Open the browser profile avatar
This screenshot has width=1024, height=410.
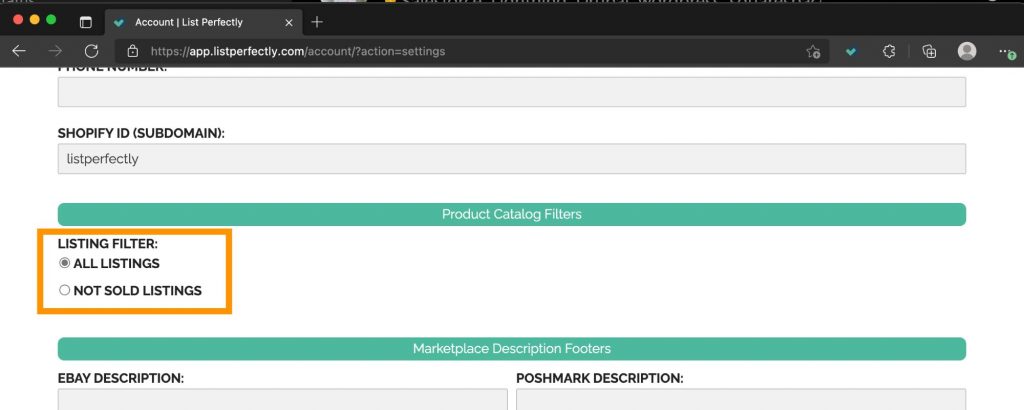[967, 51]
